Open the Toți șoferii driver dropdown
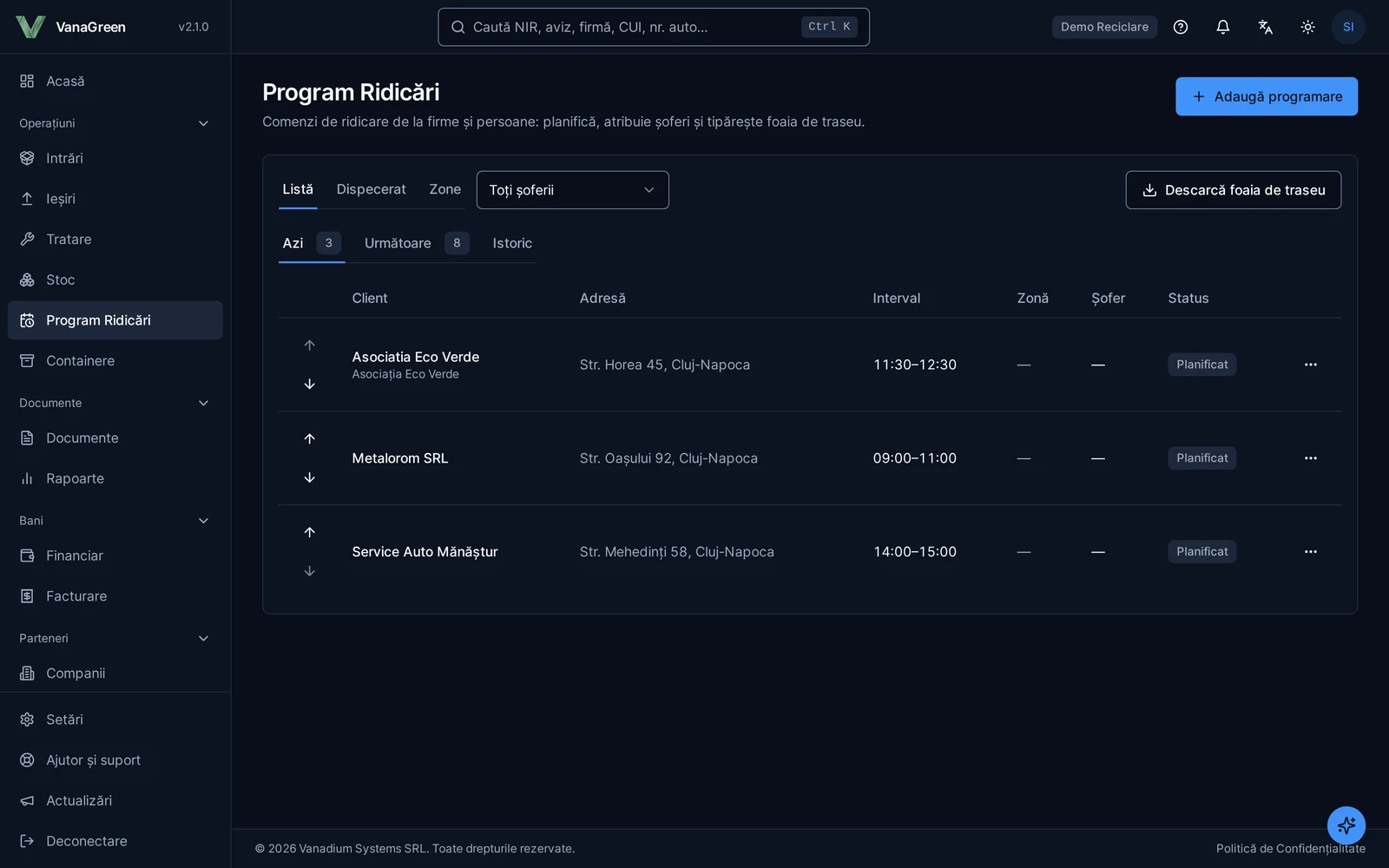The height and width of the screenshot is (868, 1389). (573, 190)
